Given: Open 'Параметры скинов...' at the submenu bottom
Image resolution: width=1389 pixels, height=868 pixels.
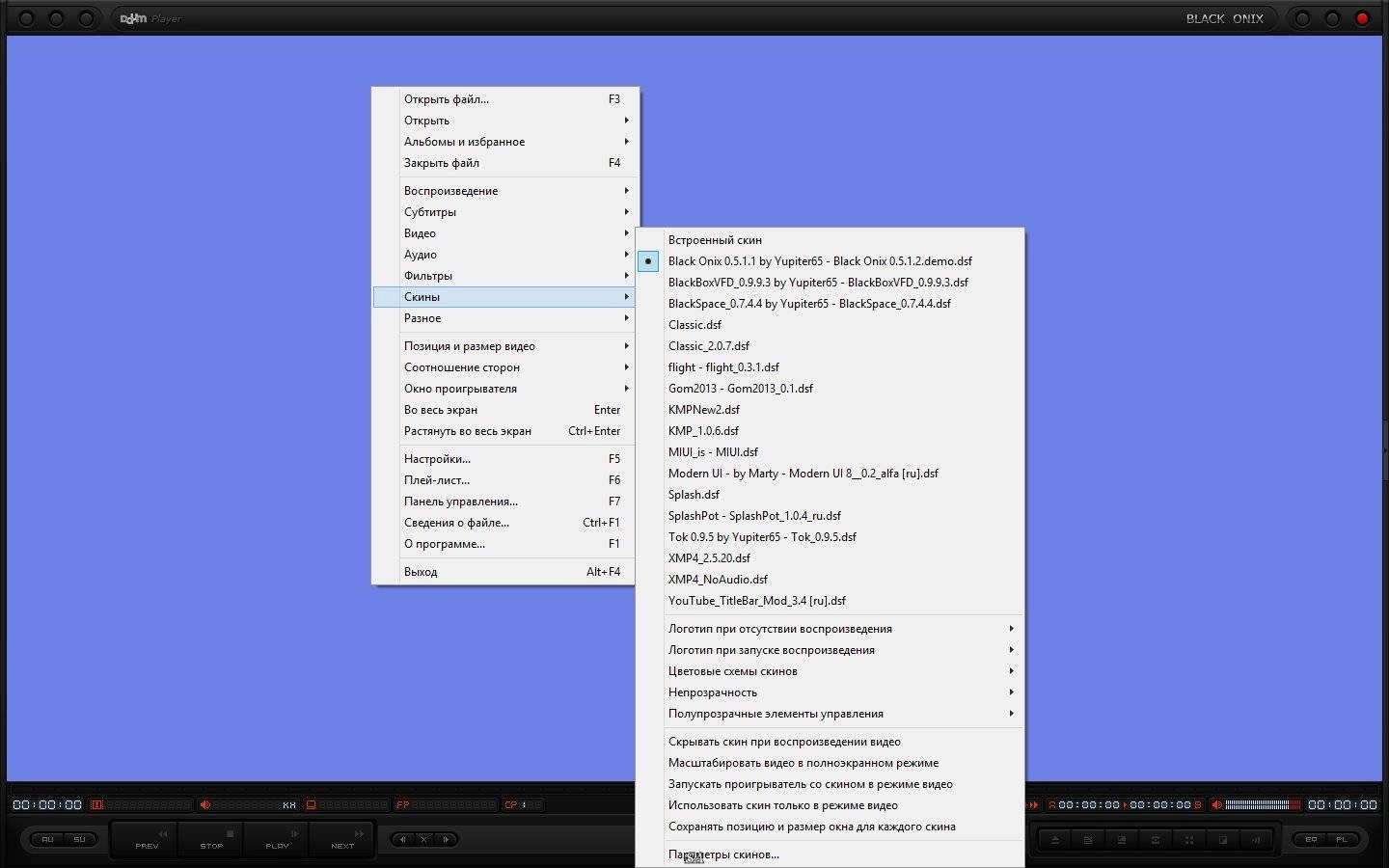Looking at the screenshot, I should point(830,854).
